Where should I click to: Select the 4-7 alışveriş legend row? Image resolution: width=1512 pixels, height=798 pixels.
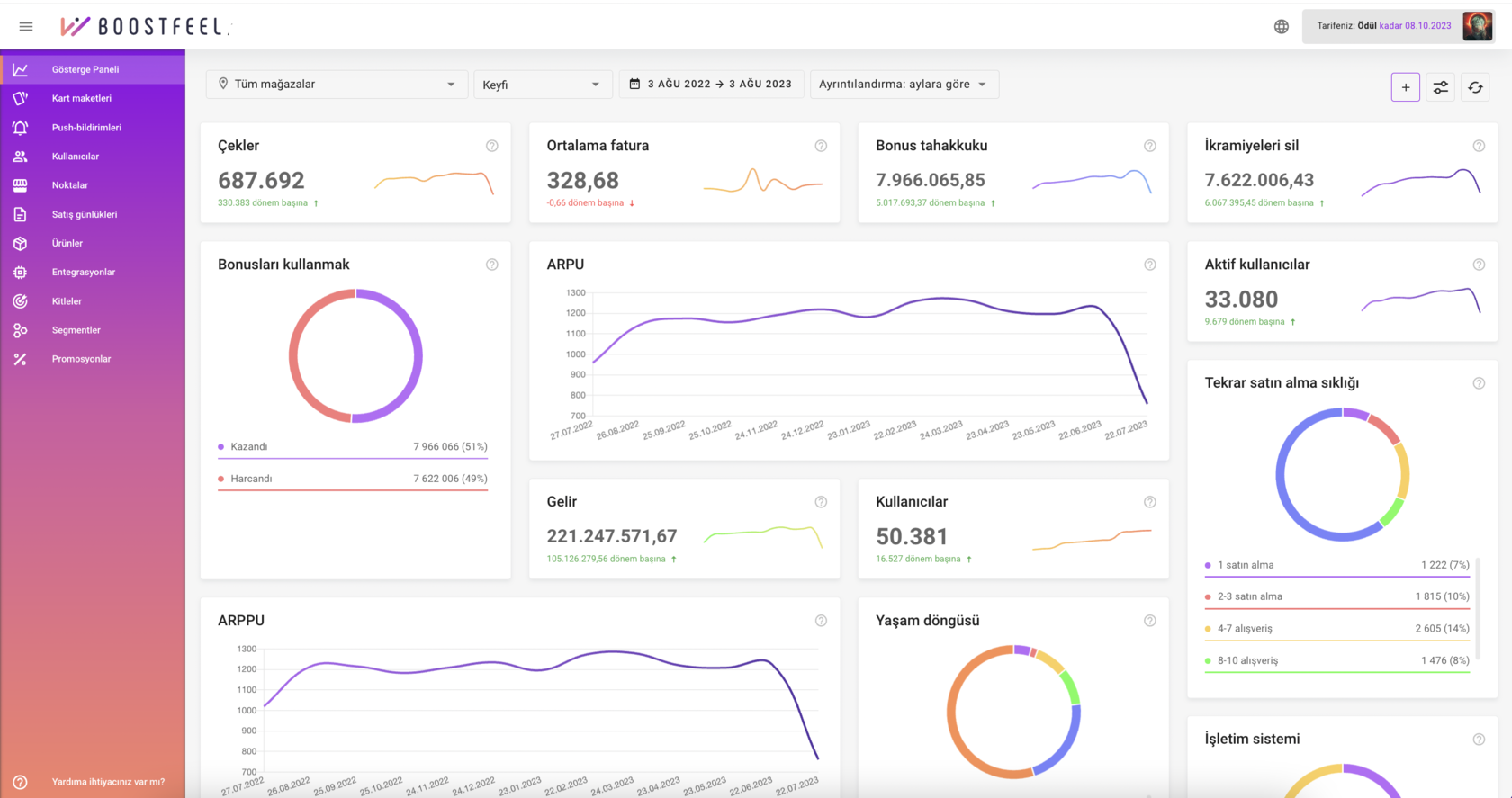pyautogui.click(x=1337, y=629)
